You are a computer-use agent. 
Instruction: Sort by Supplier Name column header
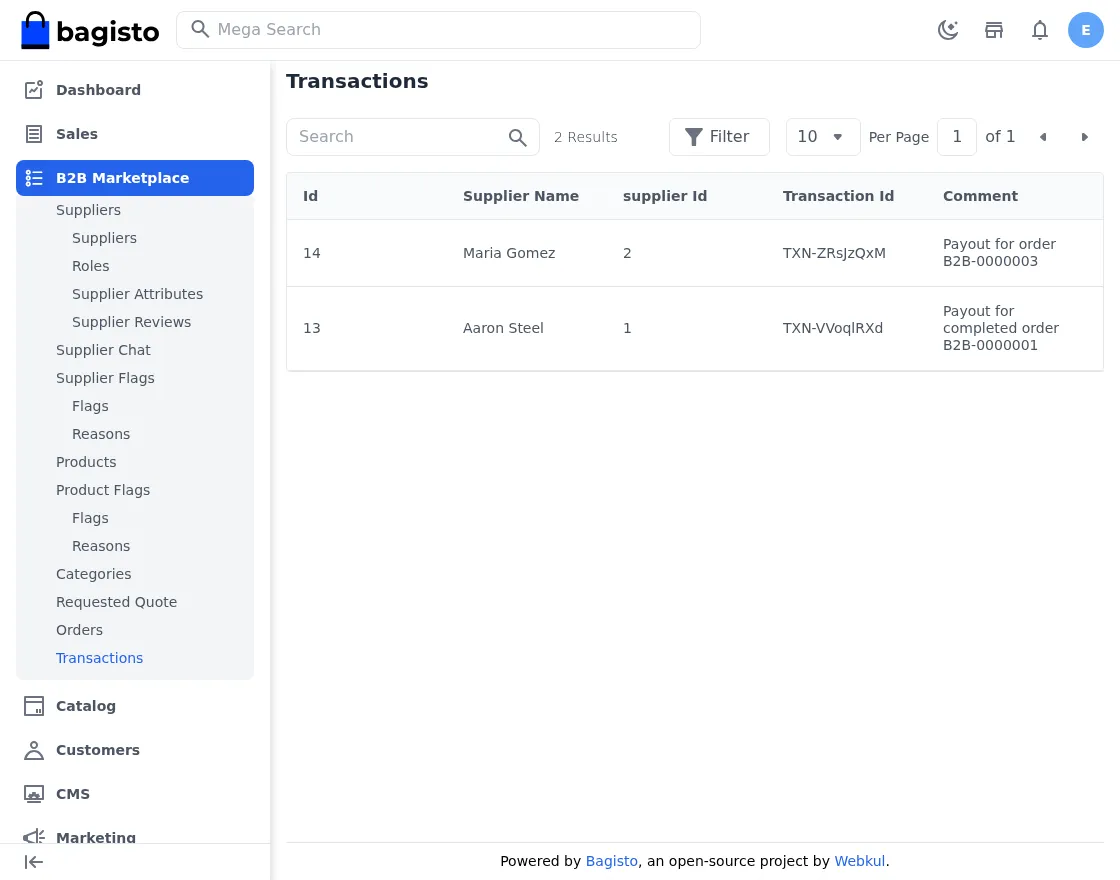521,196
